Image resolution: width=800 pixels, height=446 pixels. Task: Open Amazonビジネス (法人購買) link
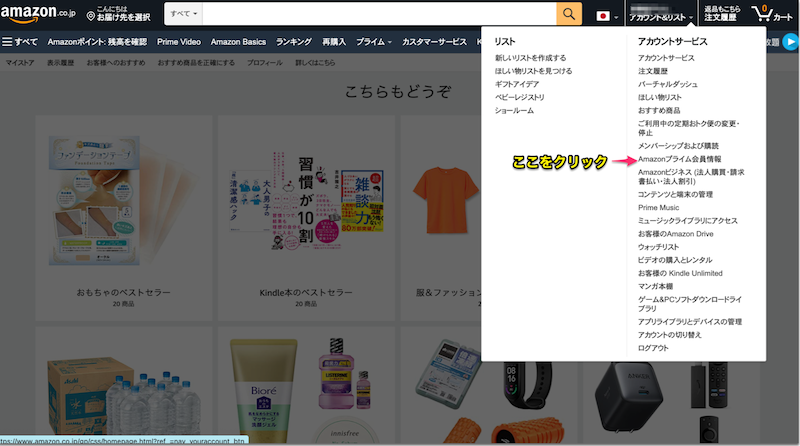point(691,177)
